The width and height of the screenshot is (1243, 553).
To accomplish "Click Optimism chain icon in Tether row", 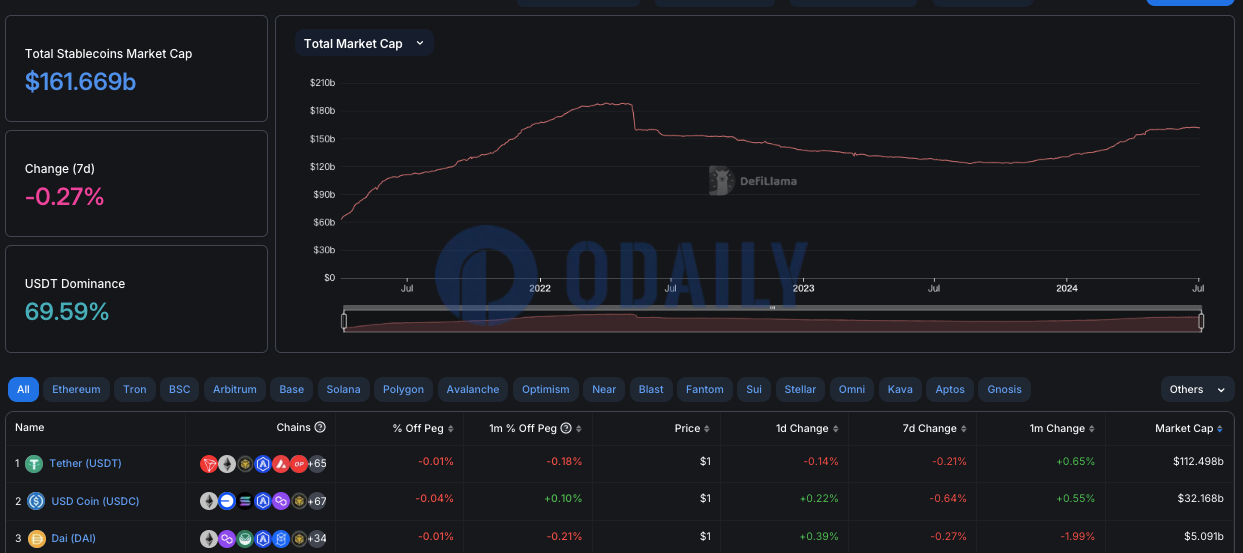I will (x=298, y=463).
